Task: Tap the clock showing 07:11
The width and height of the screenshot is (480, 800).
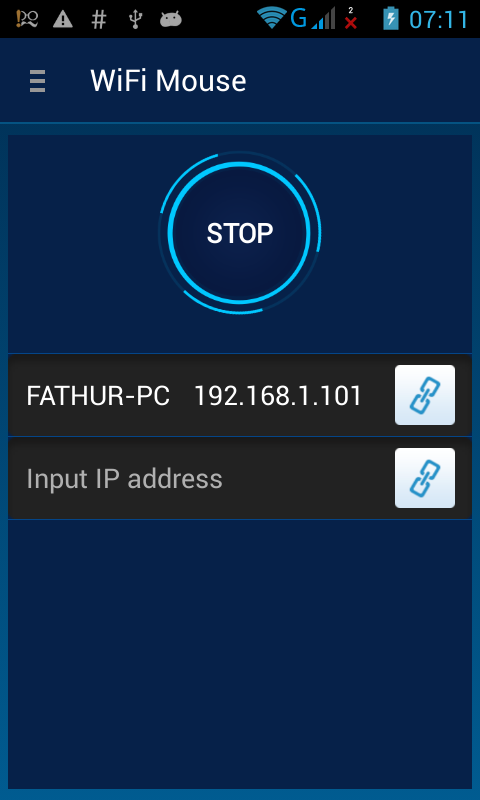Action: [439, 19]
